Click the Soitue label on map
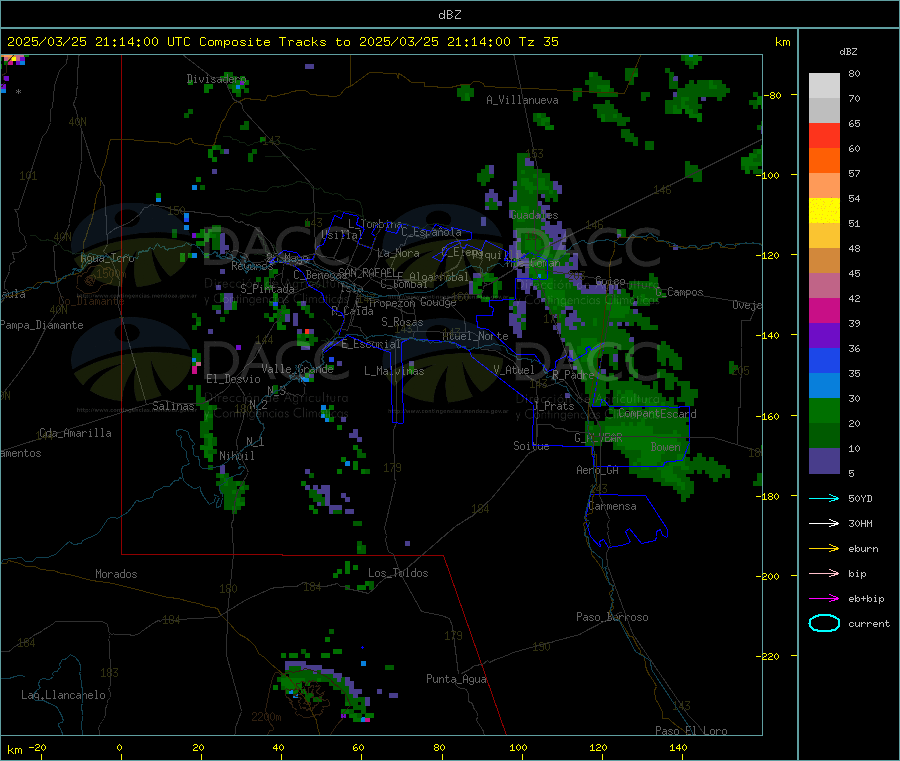The height and width of the screenshot is (761, 900). [531, 446]
